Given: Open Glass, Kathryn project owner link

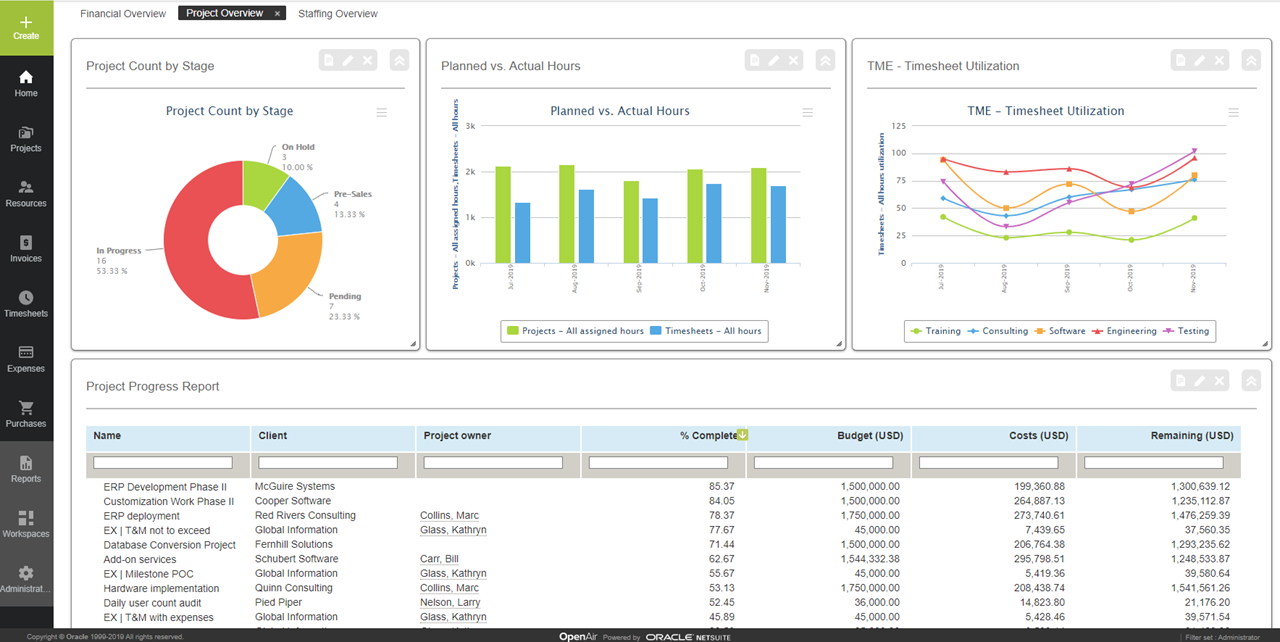Looking at the screenshot, I should tap(453, 530).
